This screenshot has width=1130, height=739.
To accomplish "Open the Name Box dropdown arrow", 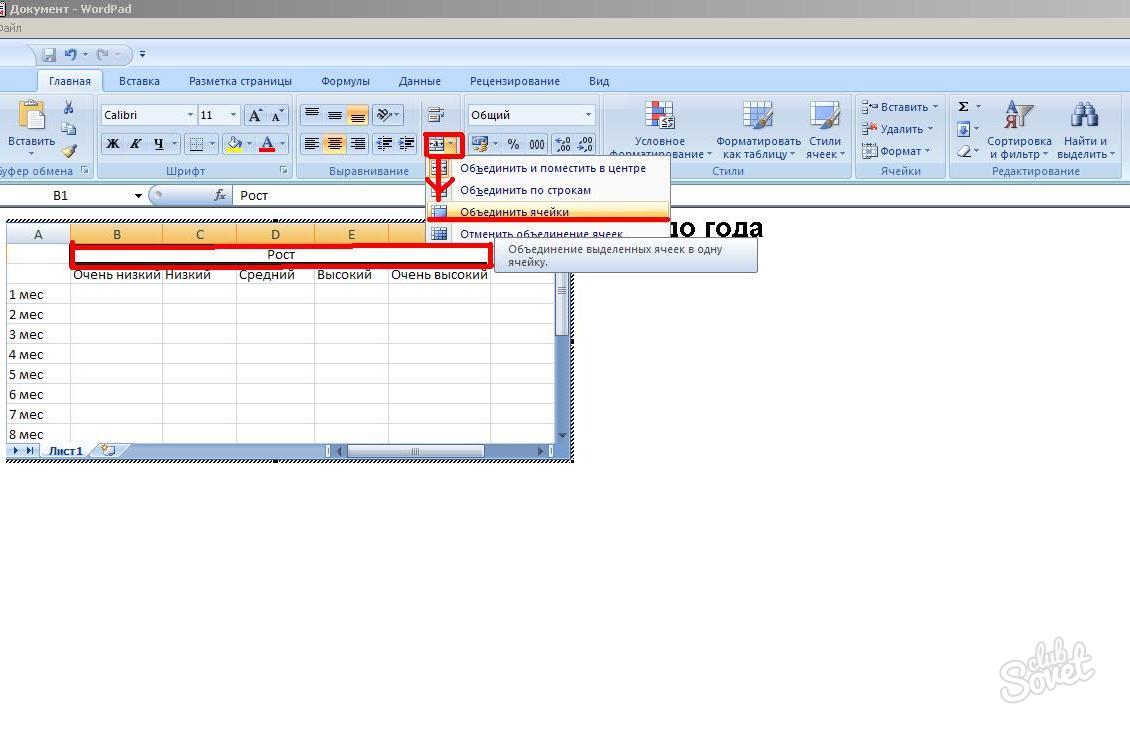I will 138,196.
